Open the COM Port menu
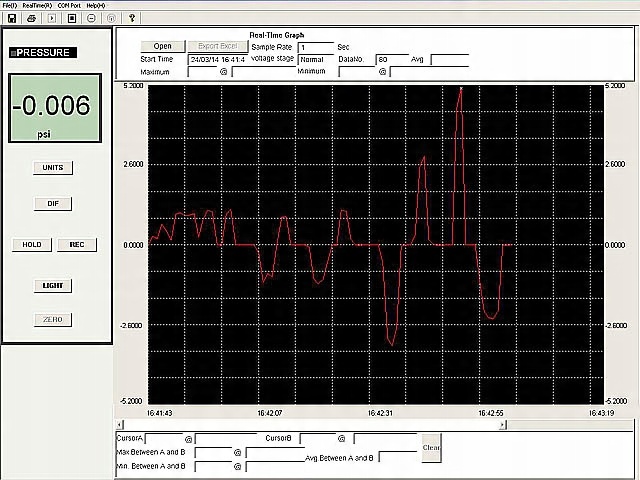The height and width of the screenshot is (480, 640). coord(69,6)
